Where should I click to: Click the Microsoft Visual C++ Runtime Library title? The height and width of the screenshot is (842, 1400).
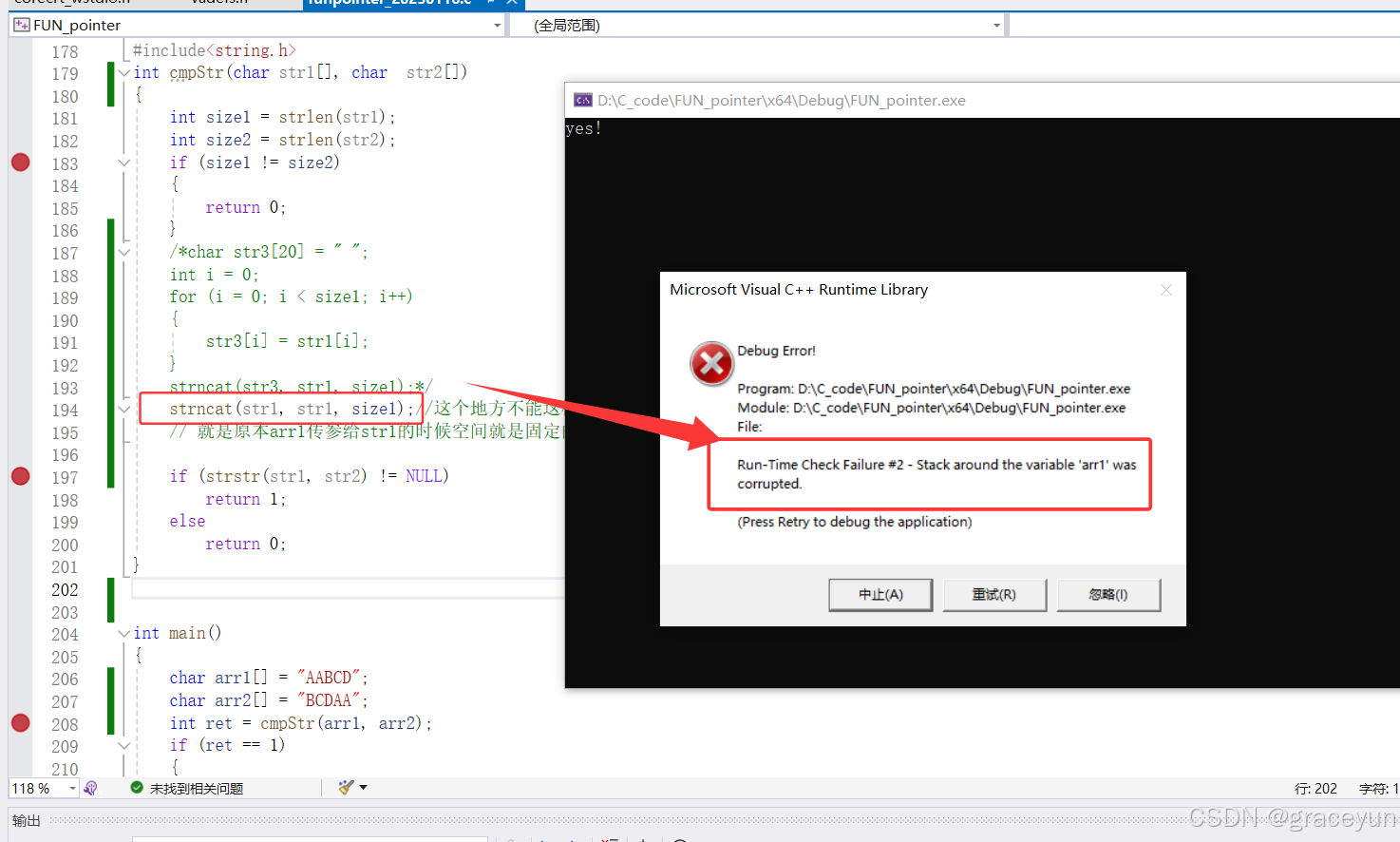click(799, 290)
